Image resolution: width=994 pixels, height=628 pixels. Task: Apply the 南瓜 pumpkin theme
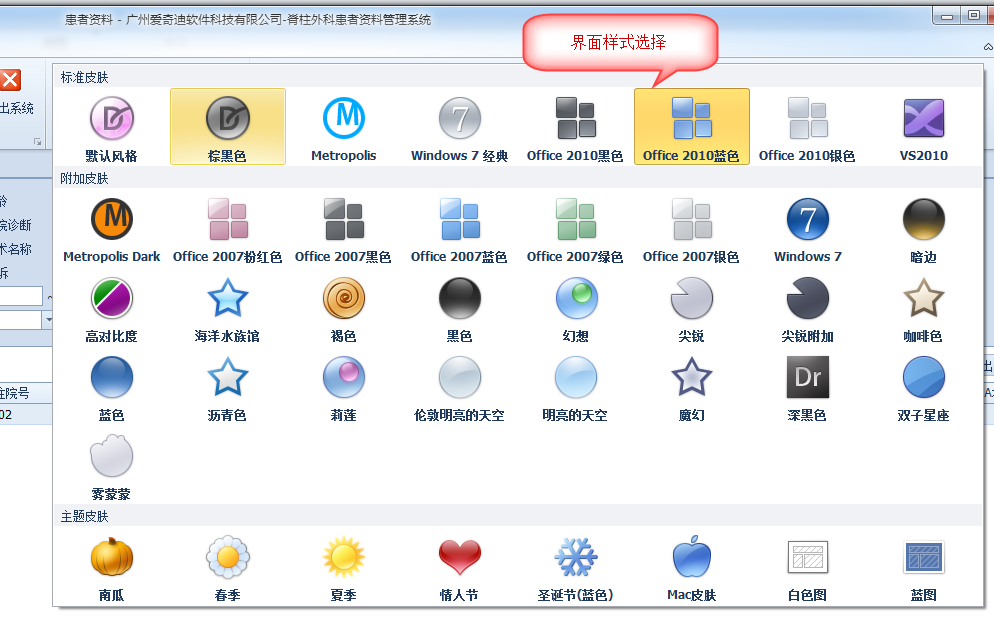[x=112, y=568]
